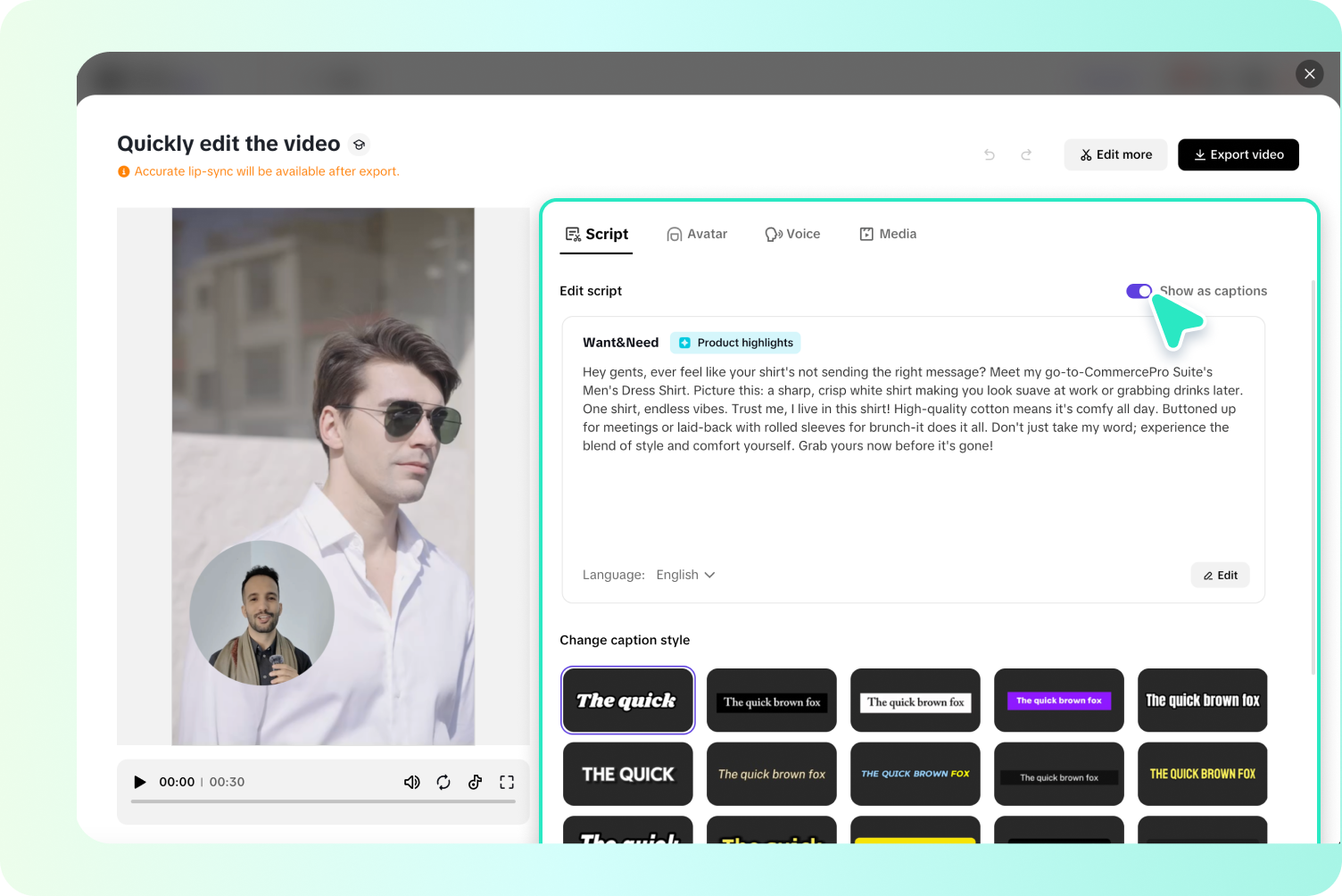Click the Export video button
1342x896 pixels.
coord(1238,154)
